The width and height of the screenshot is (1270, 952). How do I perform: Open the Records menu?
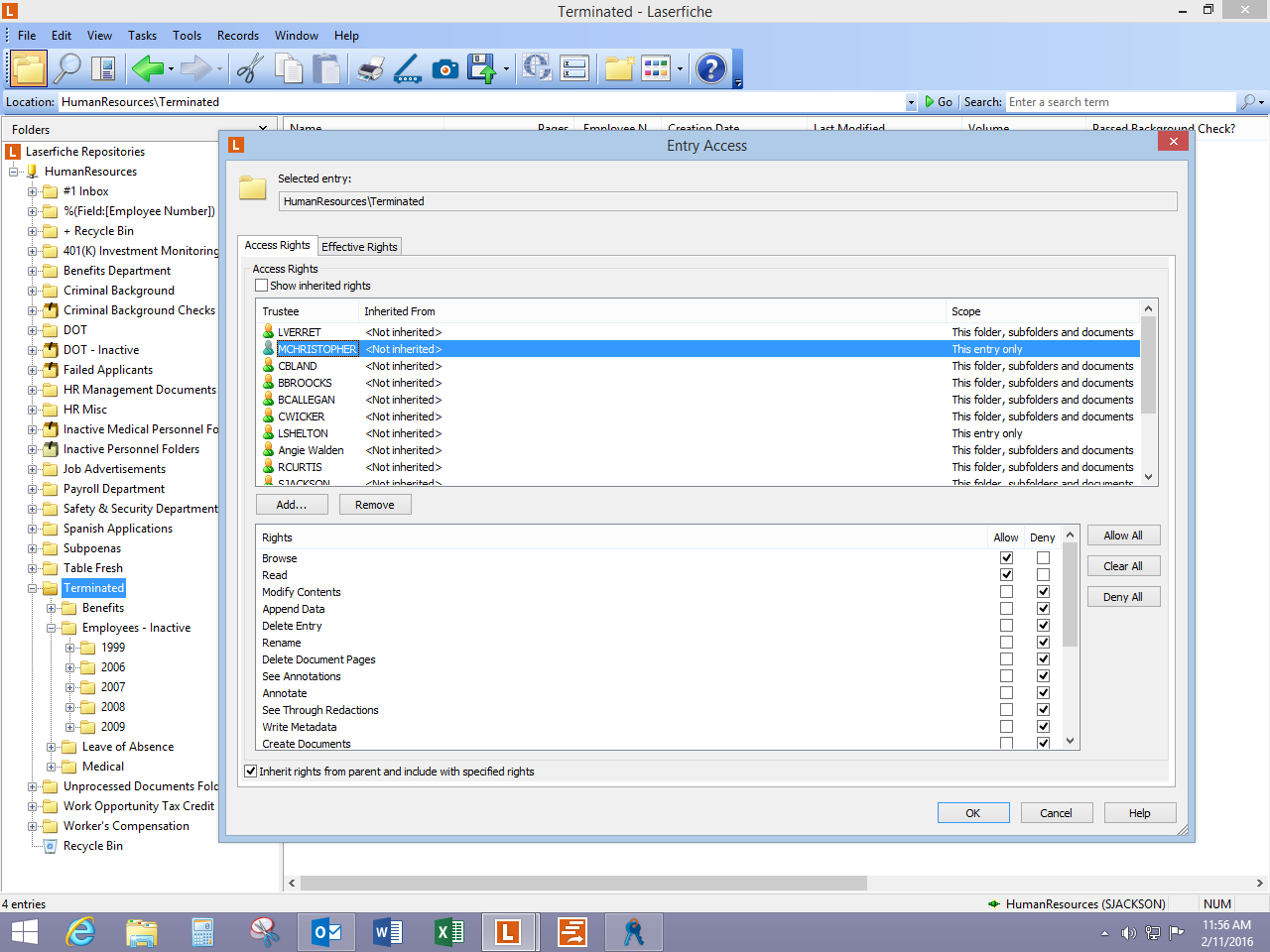238,36
